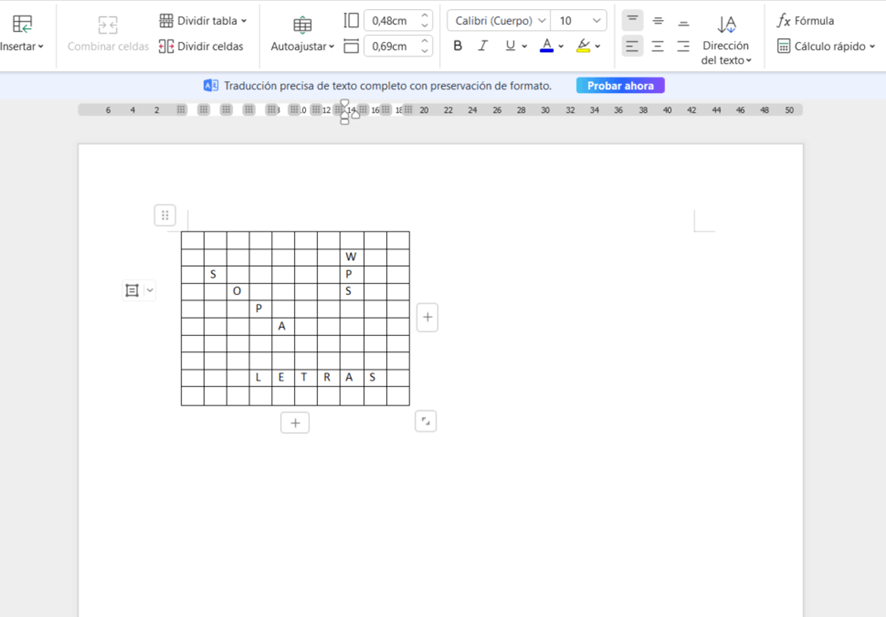The image size is (886, 617).
Task: Click the Fórmula button
Action: click(x=805, y=21)
